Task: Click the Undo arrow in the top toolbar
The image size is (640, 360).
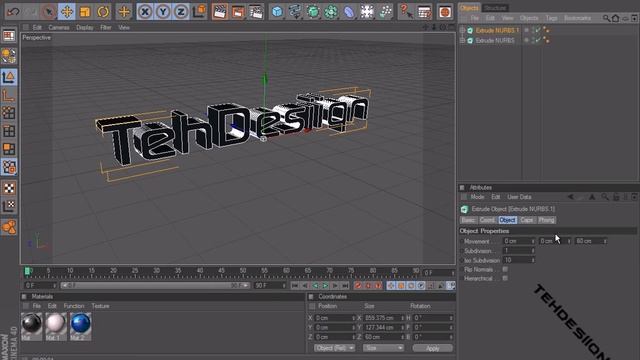Action: 13,12
